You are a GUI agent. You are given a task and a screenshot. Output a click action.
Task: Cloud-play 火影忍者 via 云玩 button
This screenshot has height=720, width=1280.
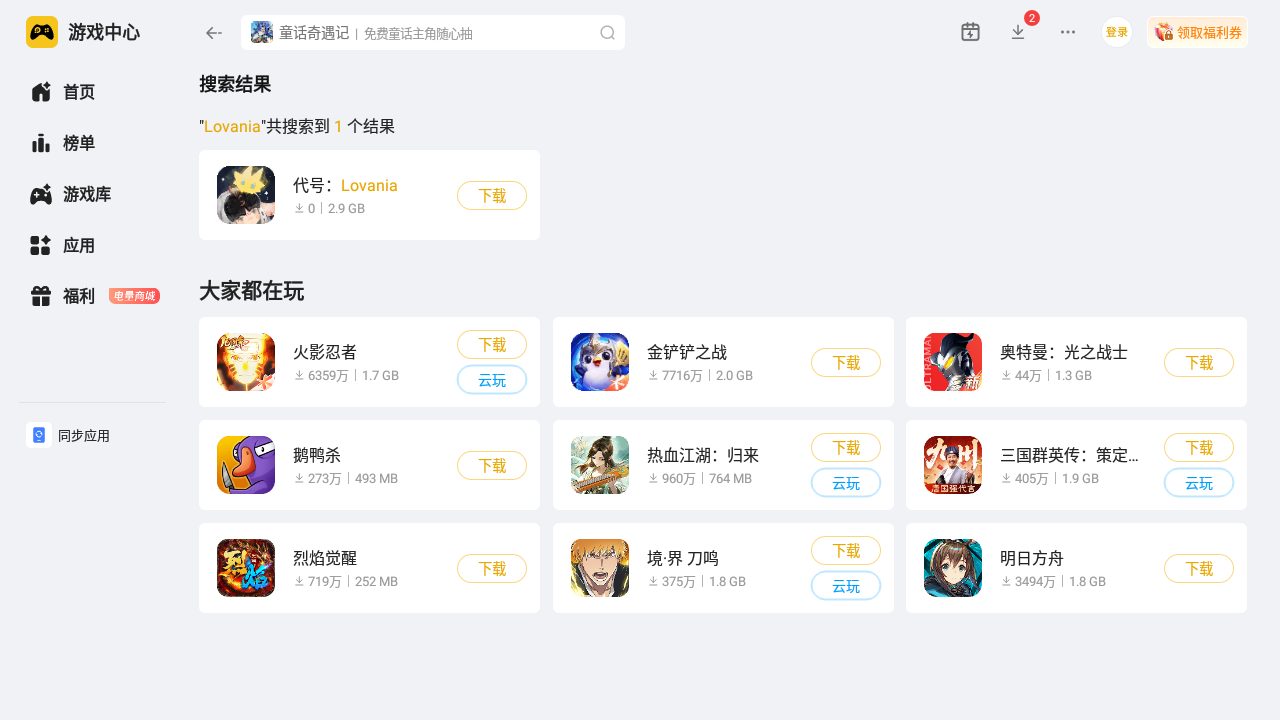(x=492, y=380)
